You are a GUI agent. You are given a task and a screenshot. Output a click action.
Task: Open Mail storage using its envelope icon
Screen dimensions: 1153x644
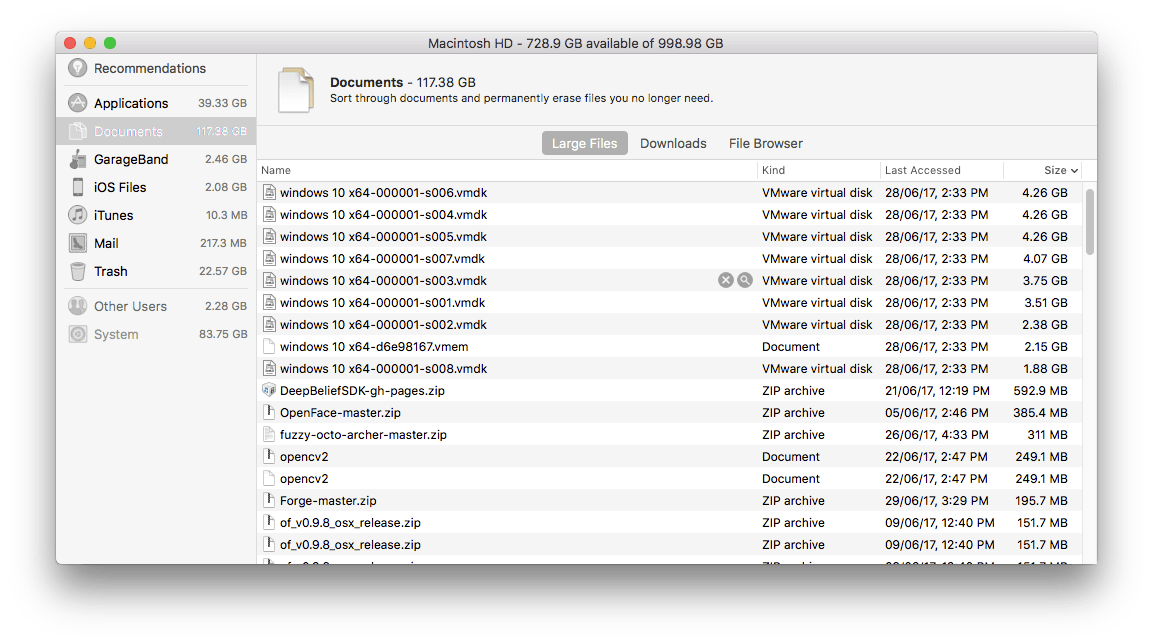pos(77,243)
